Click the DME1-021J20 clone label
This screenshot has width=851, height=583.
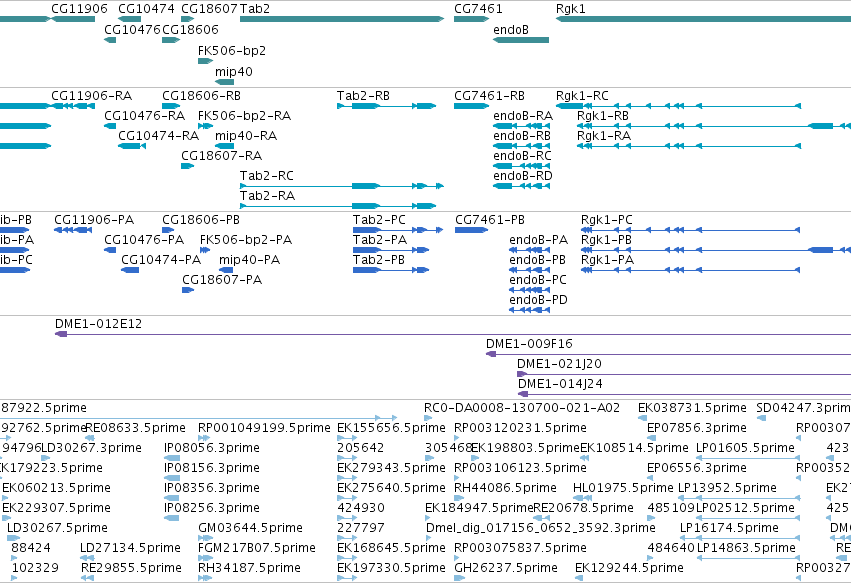tap(559, 364)
